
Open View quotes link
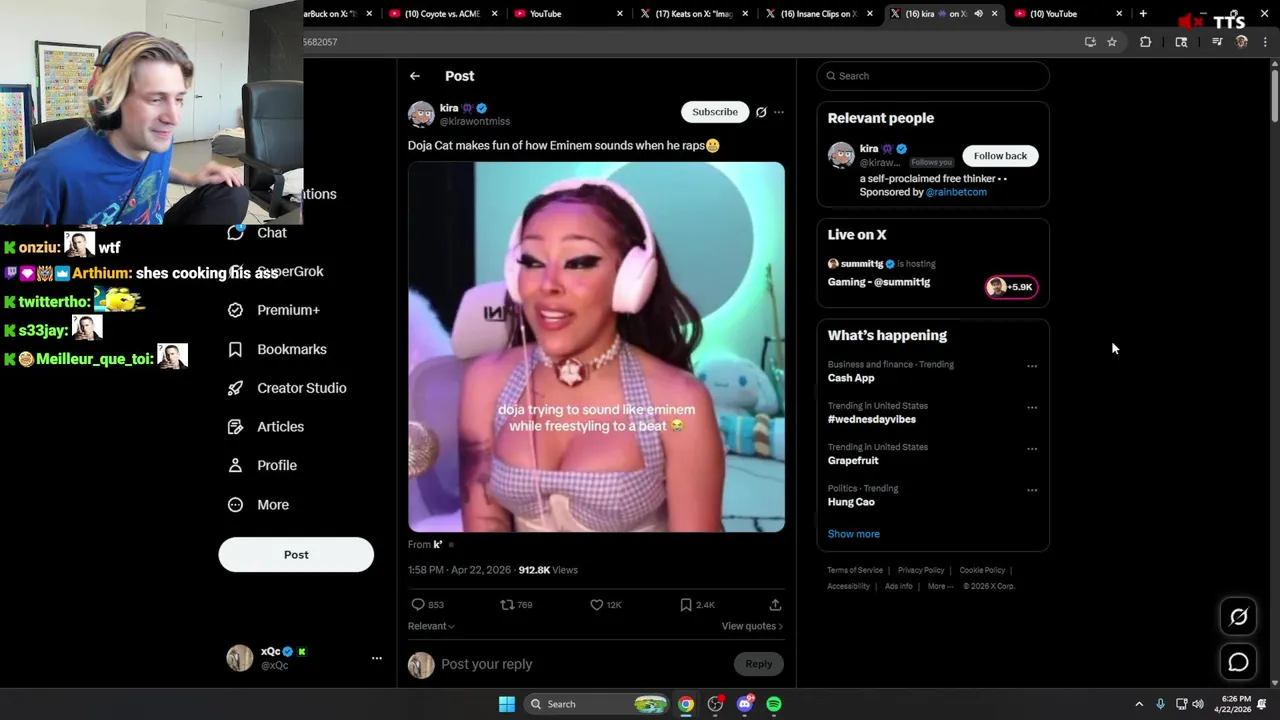tap(752, 626)
